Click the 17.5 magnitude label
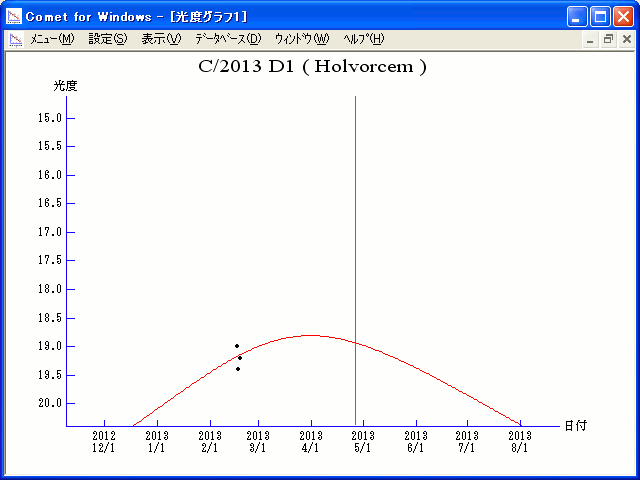This screenshot has width=640, height=480. pyautogui.click(x=50, y=260)
